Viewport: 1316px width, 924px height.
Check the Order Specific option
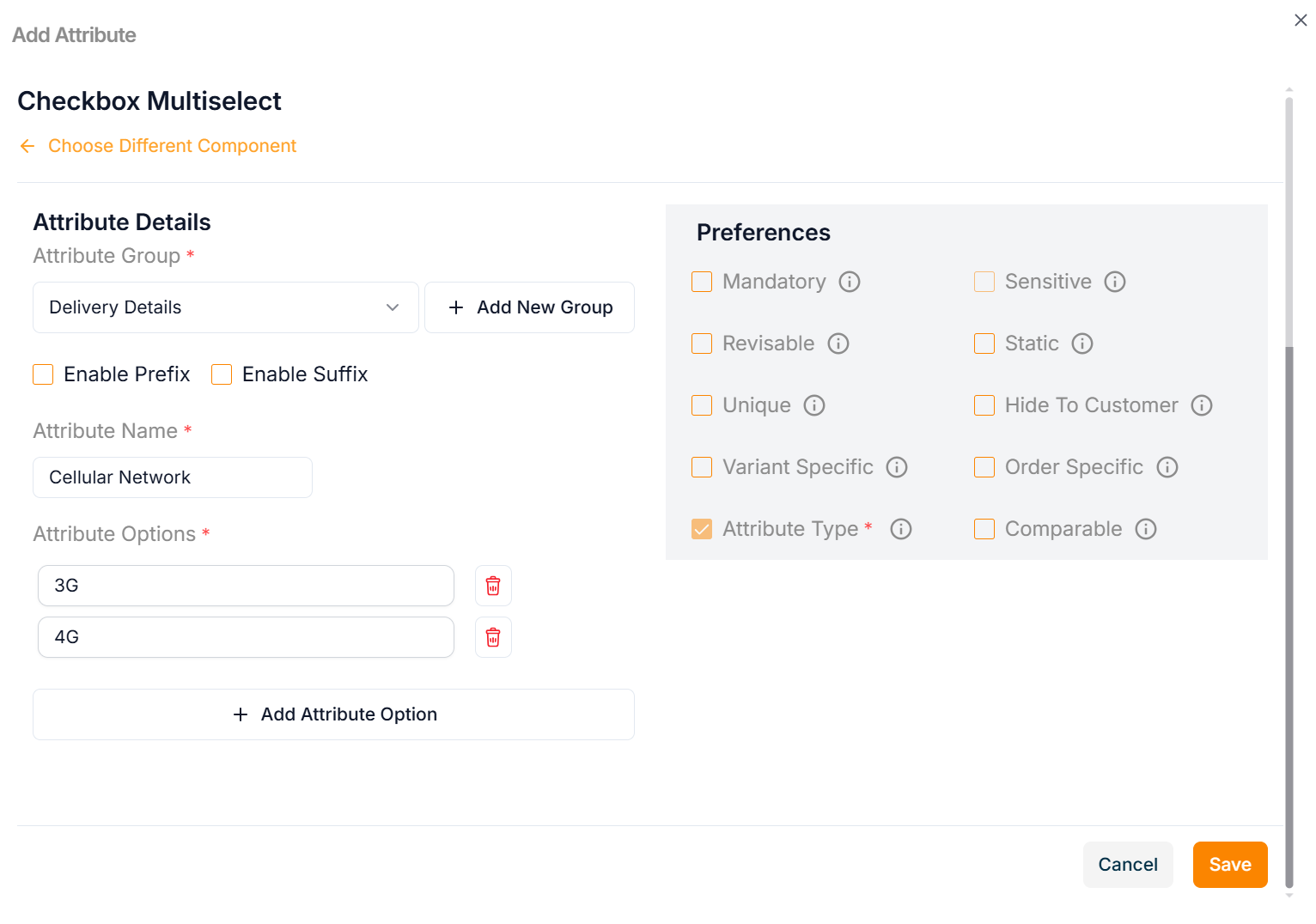tap(984, 467)
